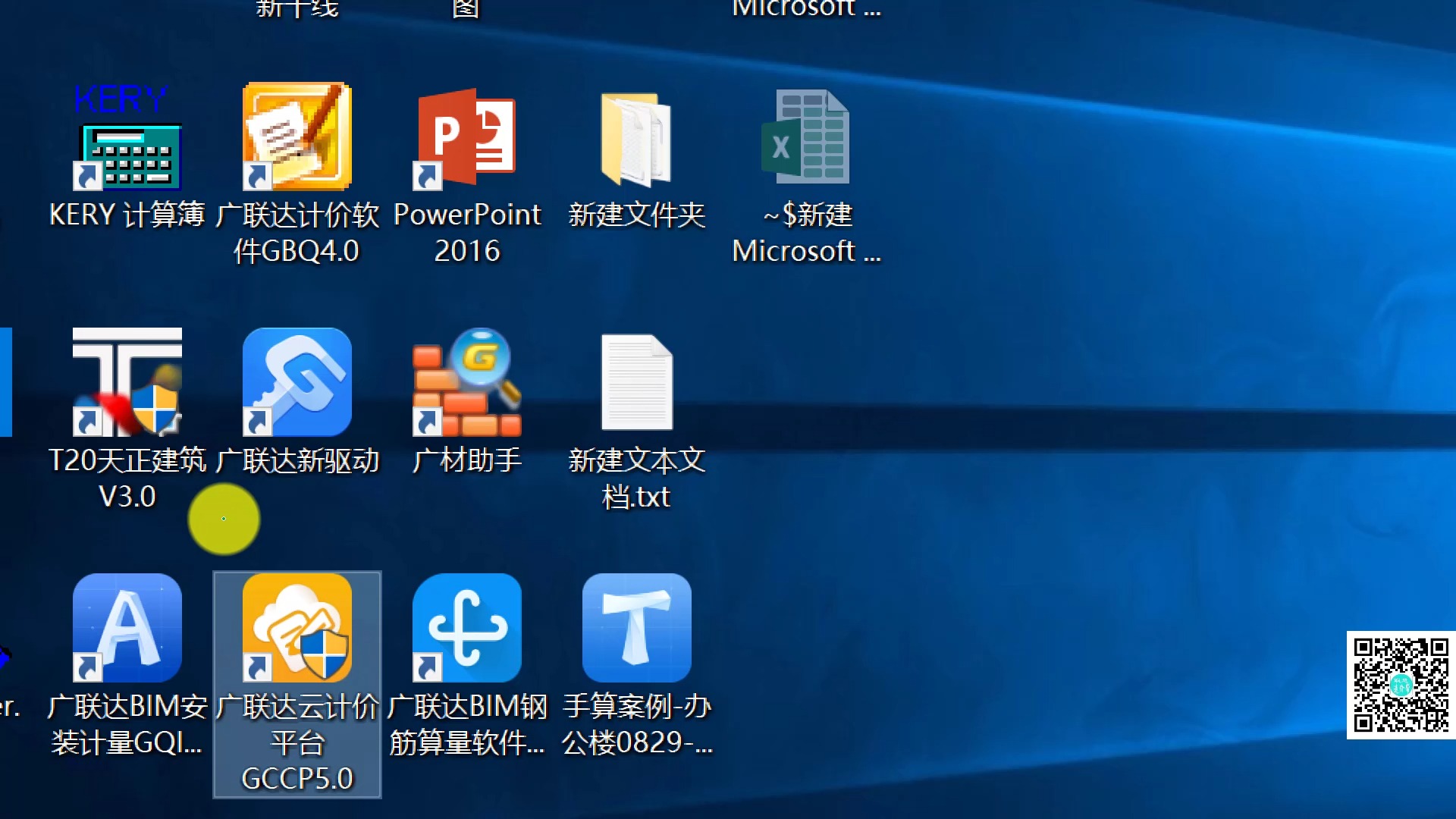This screenshot has height=819, width=1456.
Task: Click the 广联达BIM安装计量GQI text label
Action: coord(127,724)
